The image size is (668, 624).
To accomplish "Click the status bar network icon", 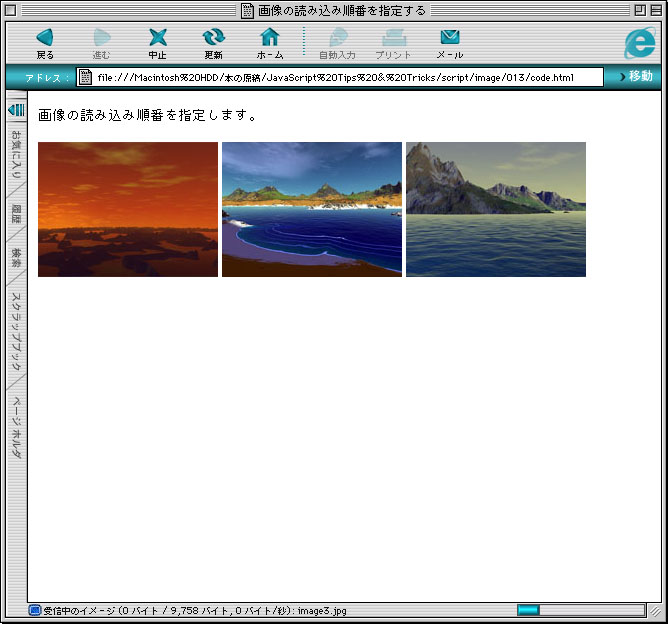I will pos(35,610).
